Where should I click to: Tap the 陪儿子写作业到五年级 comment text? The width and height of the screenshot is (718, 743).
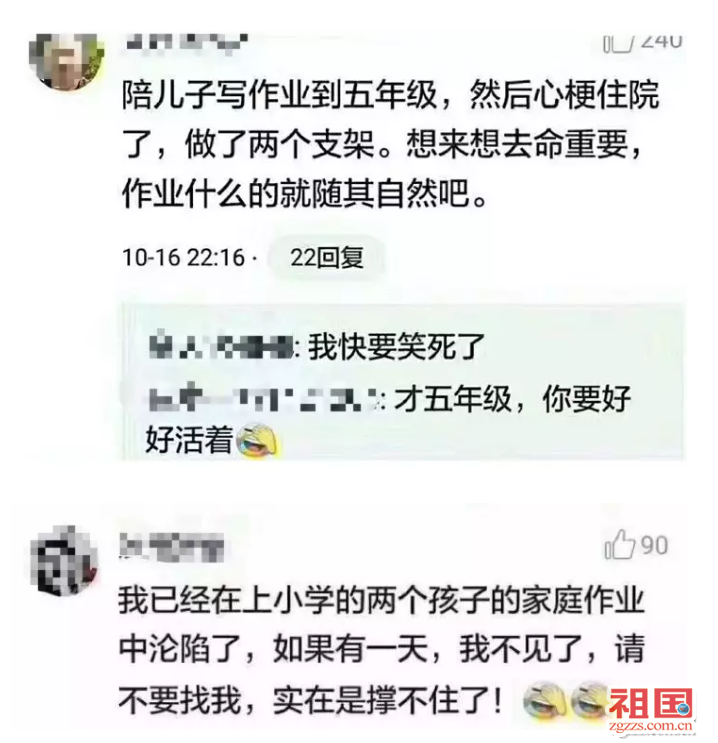pos(391,144)
